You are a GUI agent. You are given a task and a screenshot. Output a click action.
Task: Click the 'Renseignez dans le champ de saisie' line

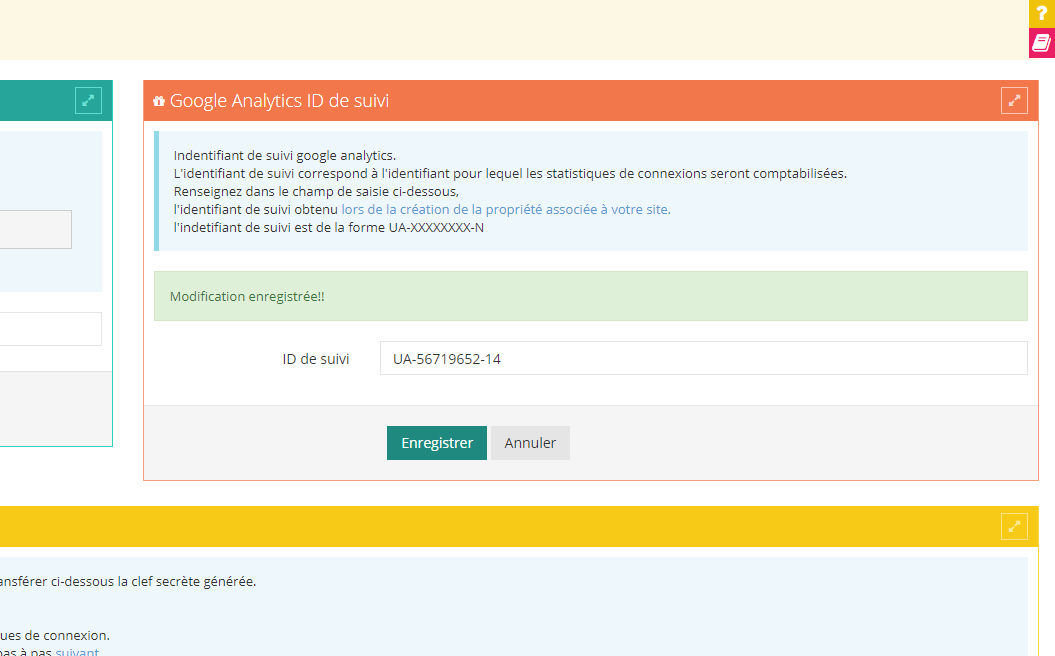(316, 191)
